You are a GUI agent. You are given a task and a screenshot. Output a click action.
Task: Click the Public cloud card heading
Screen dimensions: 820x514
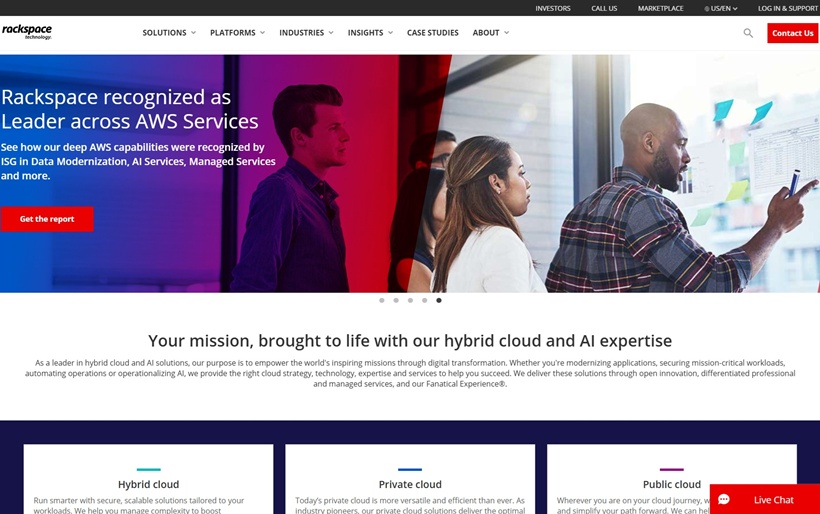(672, 484)
